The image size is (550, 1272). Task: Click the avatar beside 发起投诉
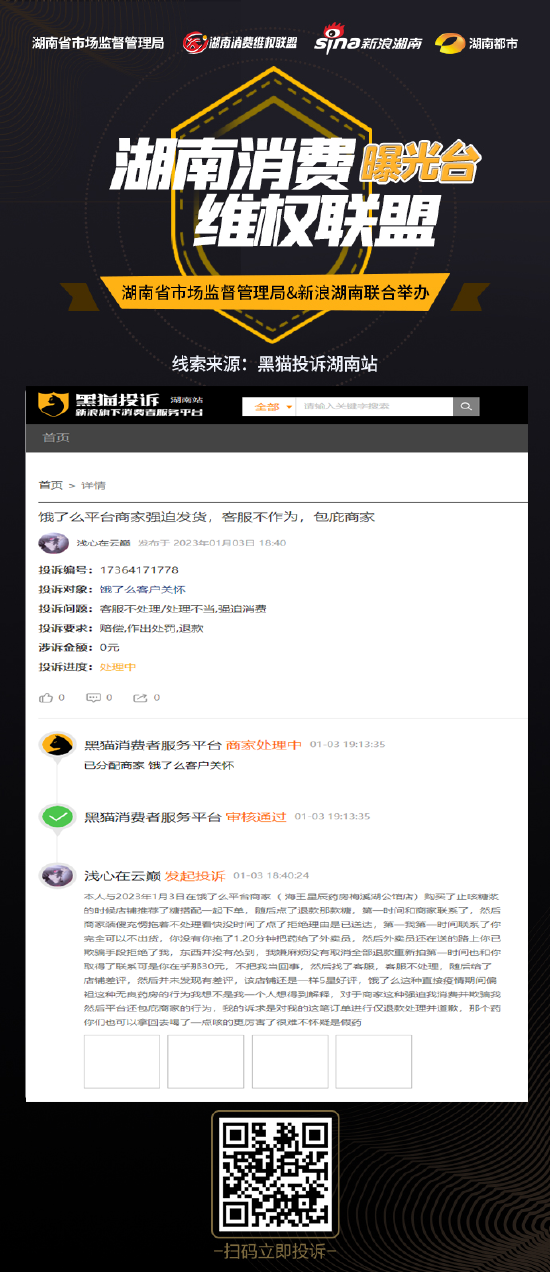click(x=57, y=875)
